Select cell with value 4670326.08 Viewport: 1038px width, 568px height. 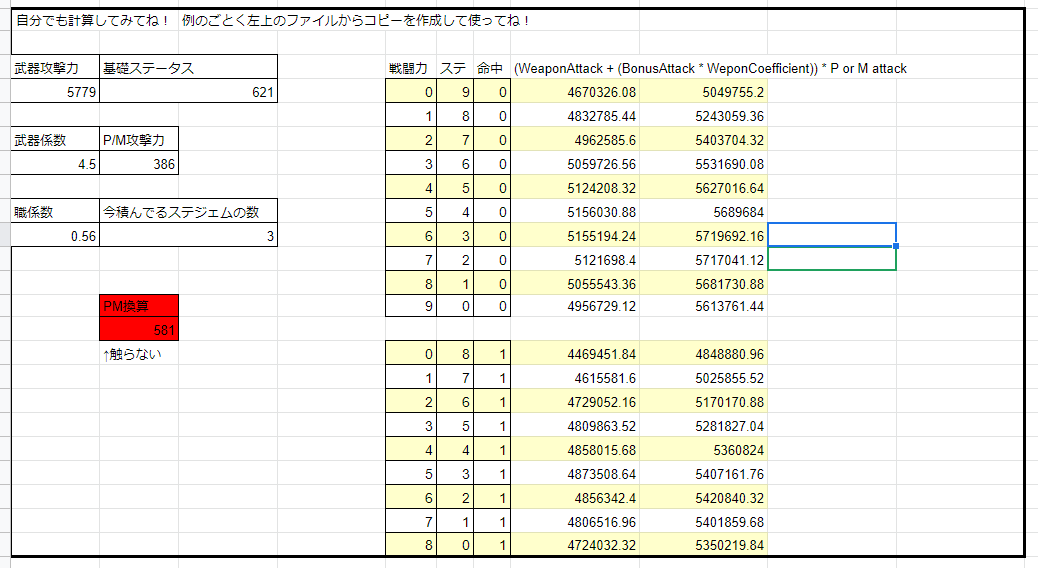(575, 91)
